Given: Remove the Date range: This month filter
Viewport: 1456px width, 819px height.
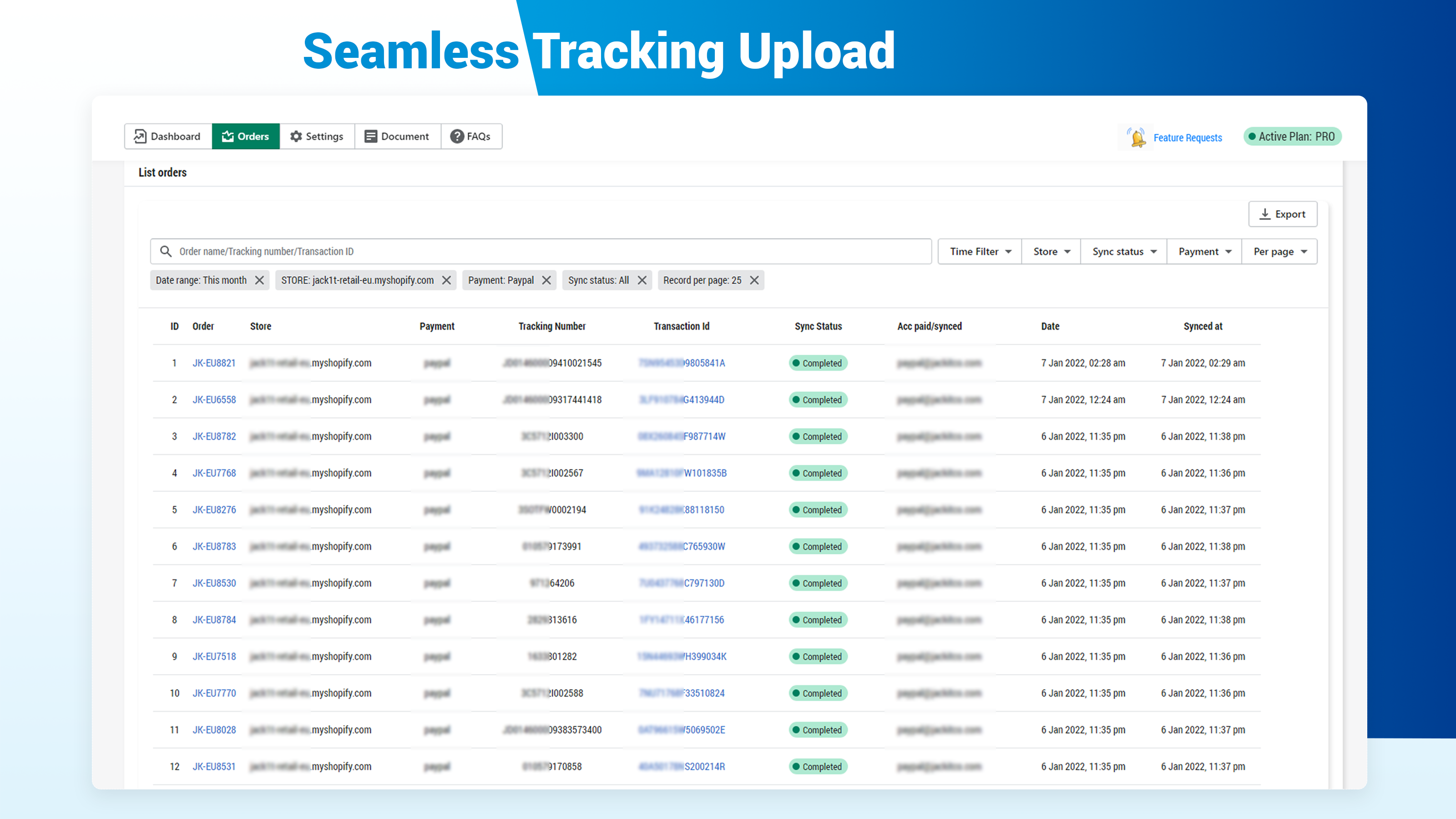Looking at the screenshot, I should tap(259, 280).
